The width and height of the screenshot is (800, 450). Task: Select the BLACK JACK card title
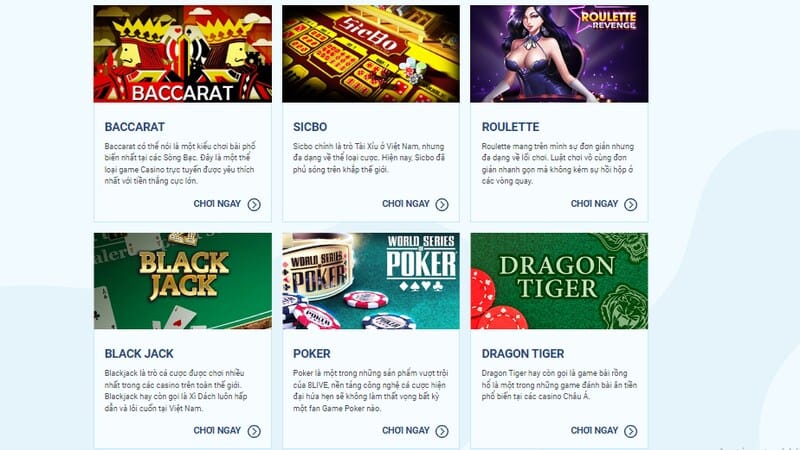pos(139,354)
